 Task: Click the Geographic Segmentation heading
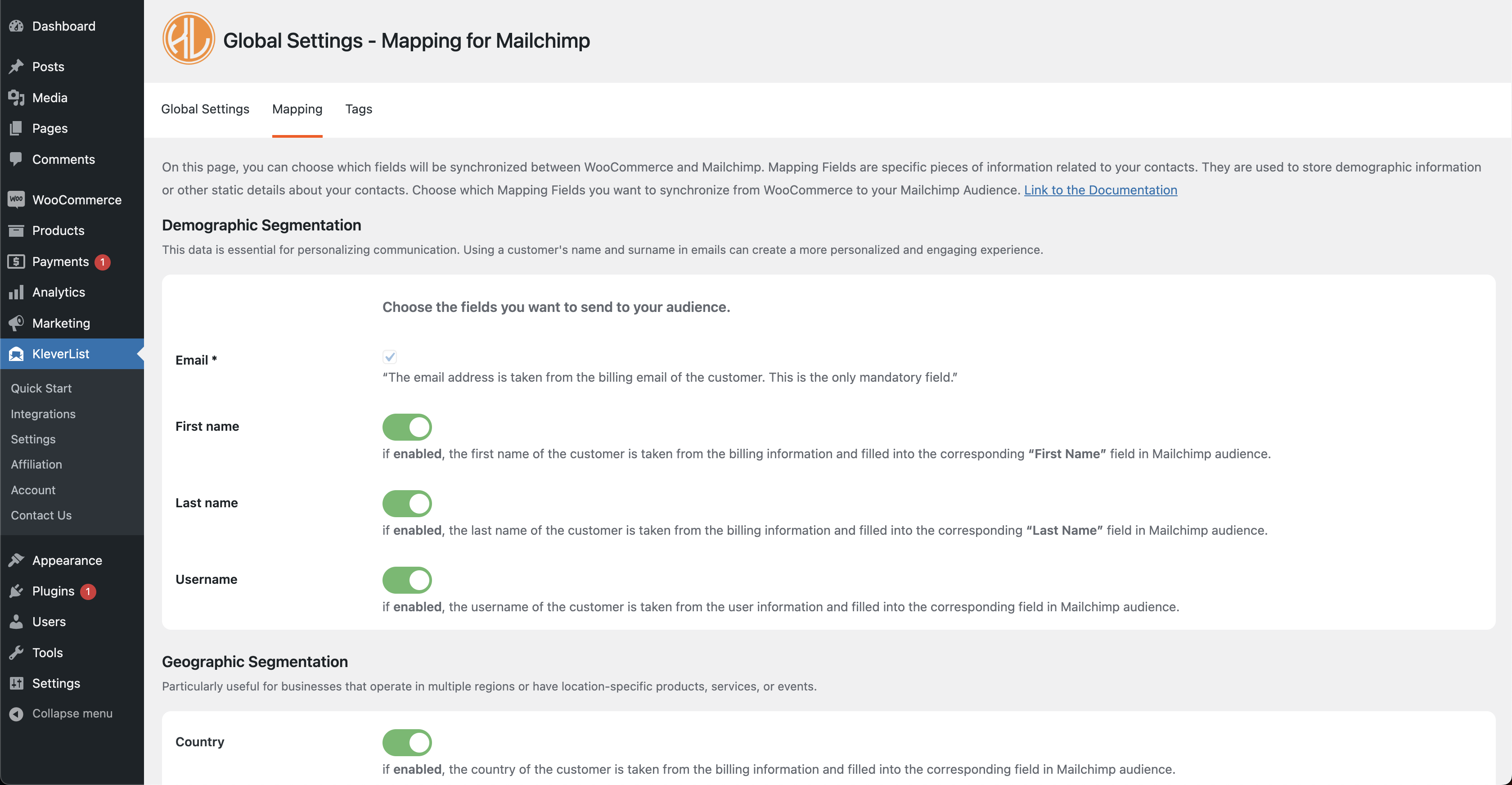click(x=255, y=662)
